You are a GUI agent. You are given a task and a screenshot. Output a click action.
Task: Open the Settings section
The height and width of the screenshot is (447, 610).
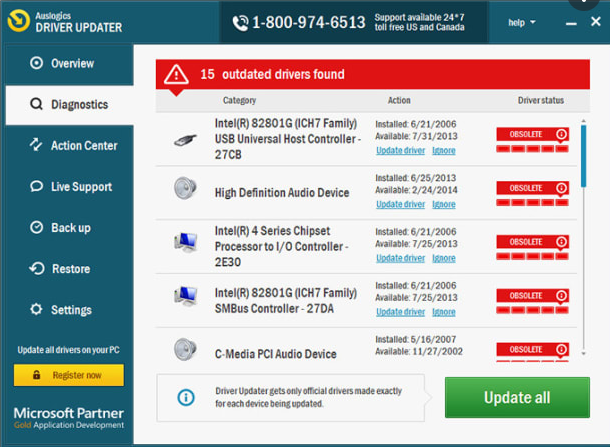(x=70, y=310)
